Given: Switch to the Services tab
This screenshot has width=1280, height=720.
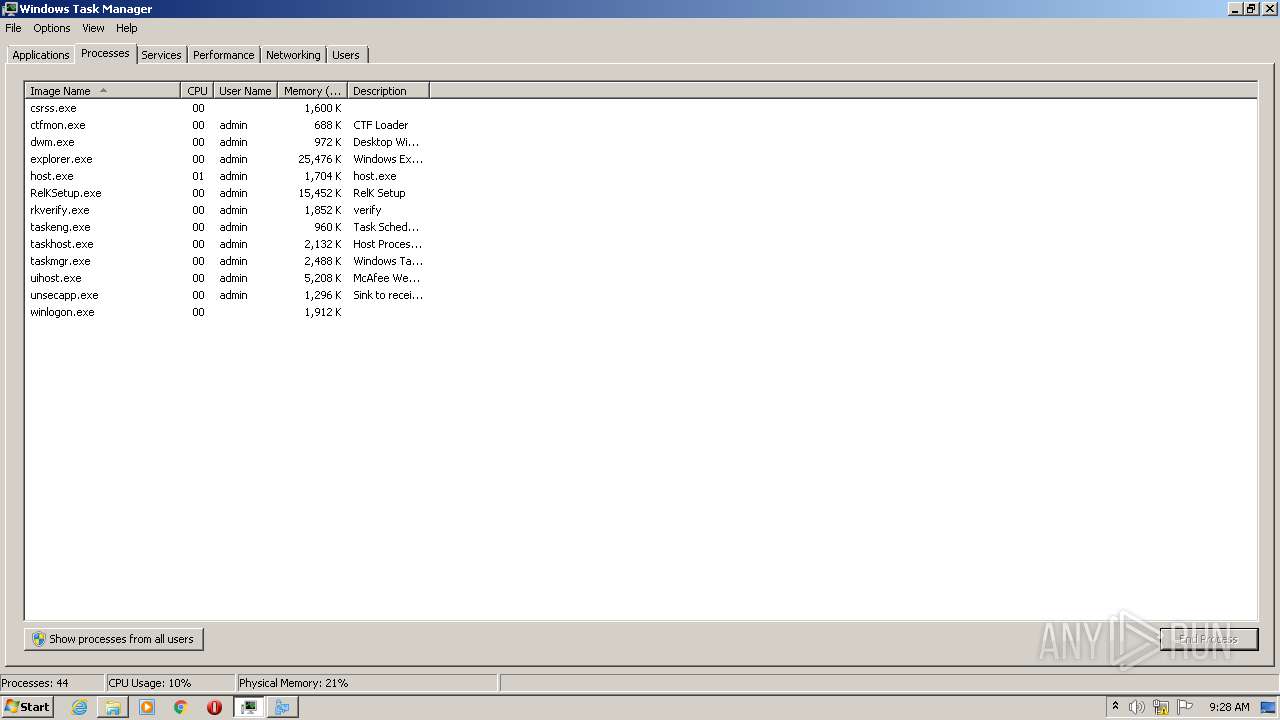Looking at the screenshot, I should pyautogui.click(x=161, y=55).
